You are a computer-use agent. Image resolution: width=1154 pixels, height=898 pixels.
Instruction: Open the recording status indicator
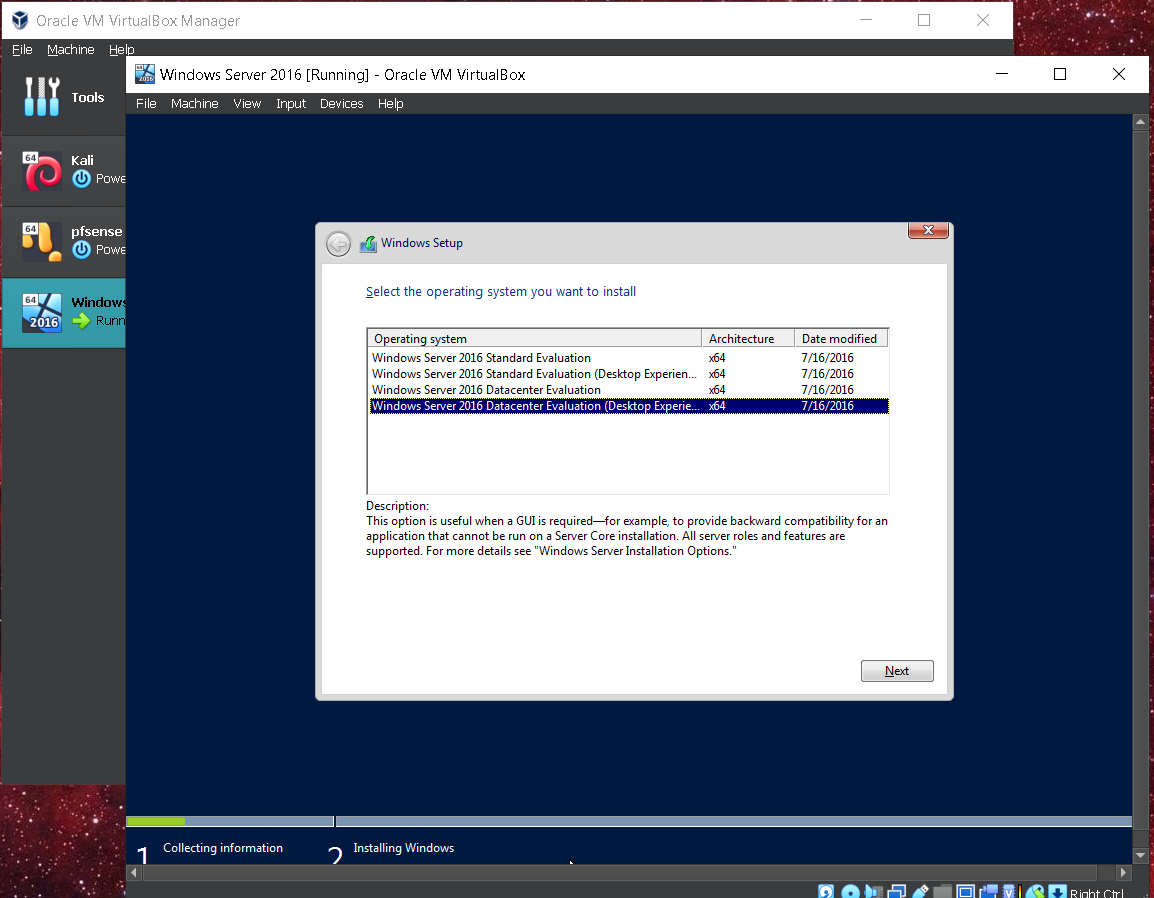[990, 890]
